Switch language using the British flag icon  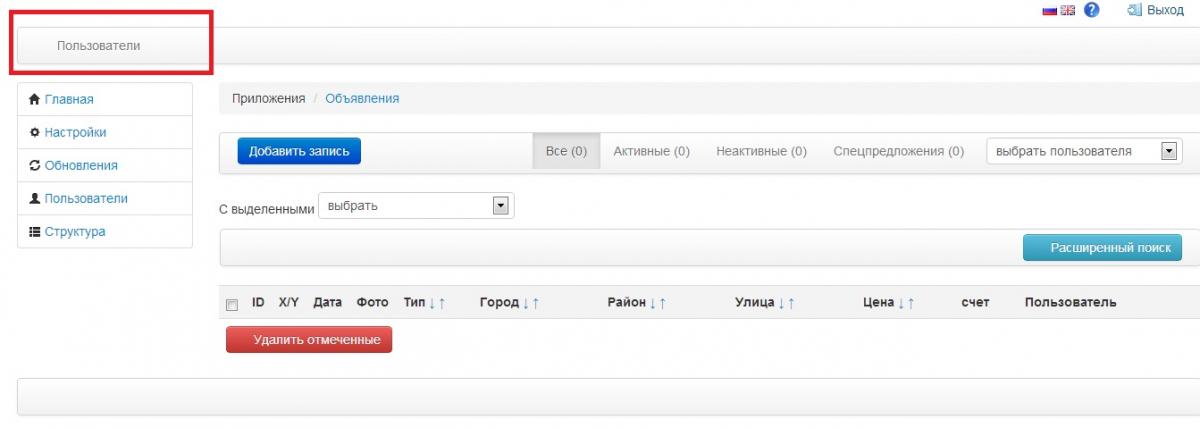(1067, 10)
